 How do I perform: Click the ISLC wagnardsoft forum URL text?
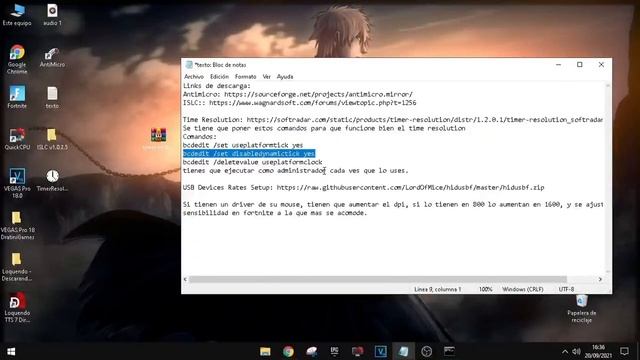point(313,103)
